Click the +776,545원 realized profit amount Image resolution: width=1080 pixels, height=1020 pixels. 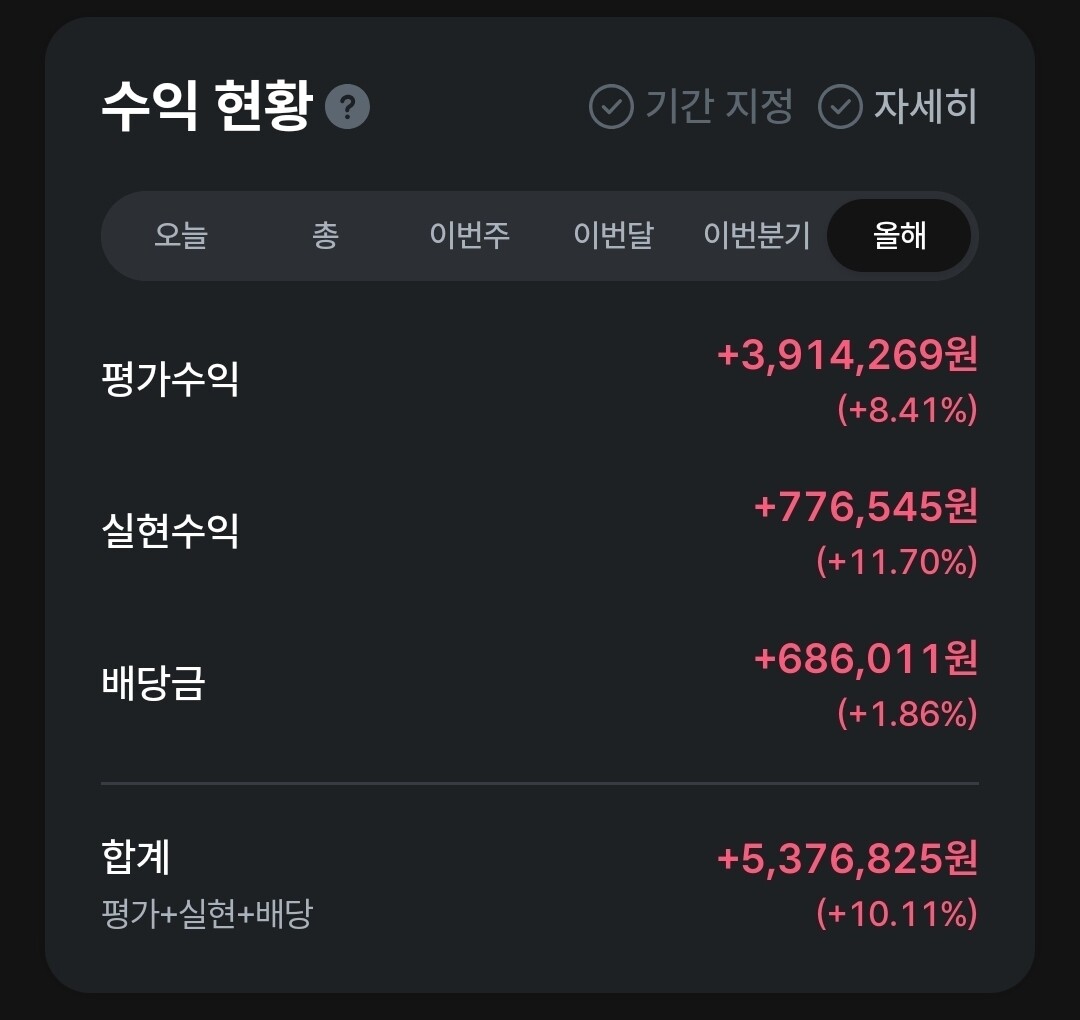coord(865,507)
